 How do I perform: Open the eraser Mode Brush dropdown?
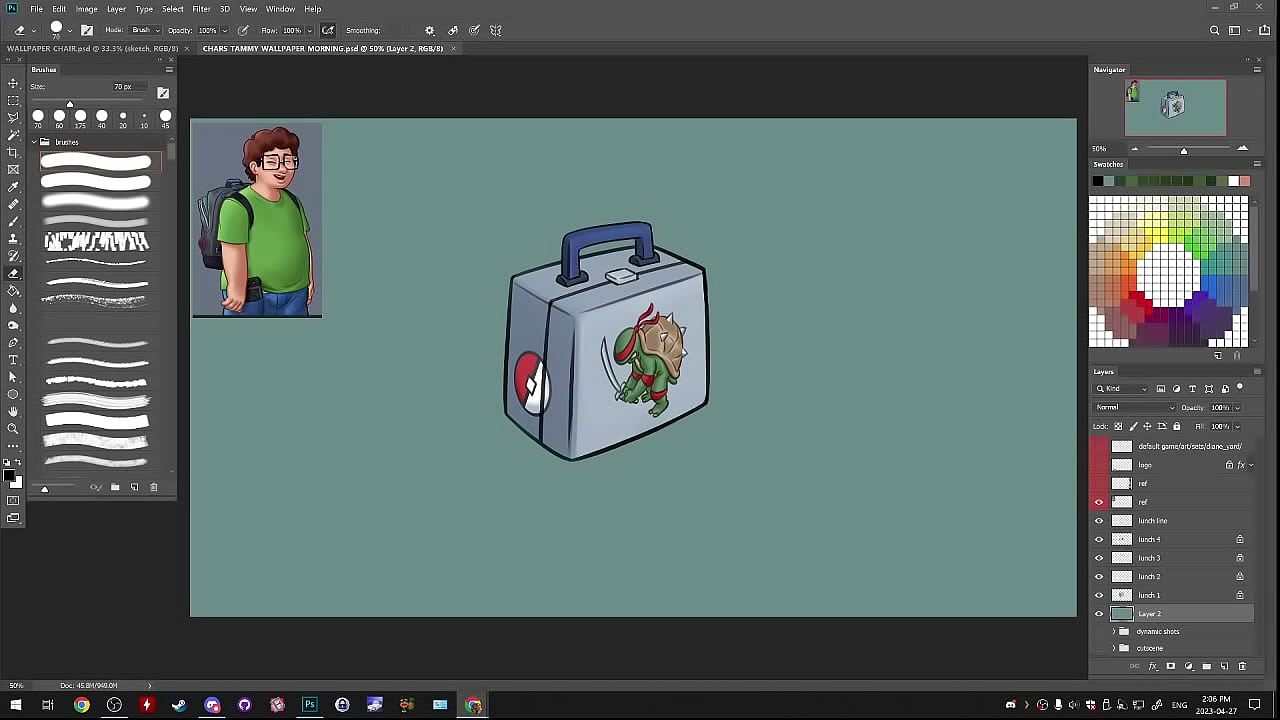click(x=145, y=30)
